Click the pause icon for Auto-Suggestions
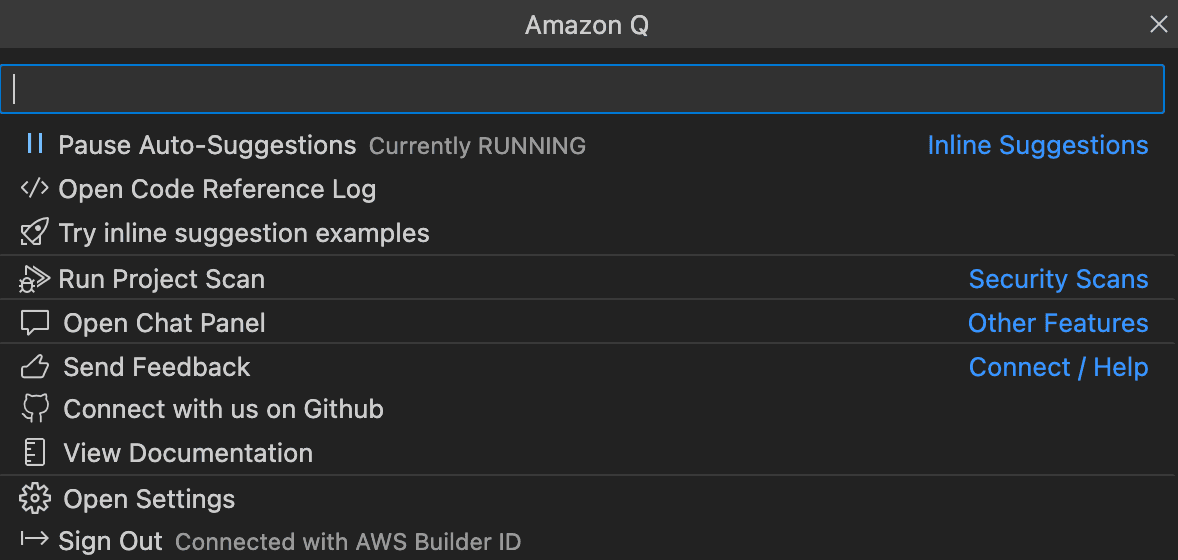Screen dimensions: 1178x560 35,145
